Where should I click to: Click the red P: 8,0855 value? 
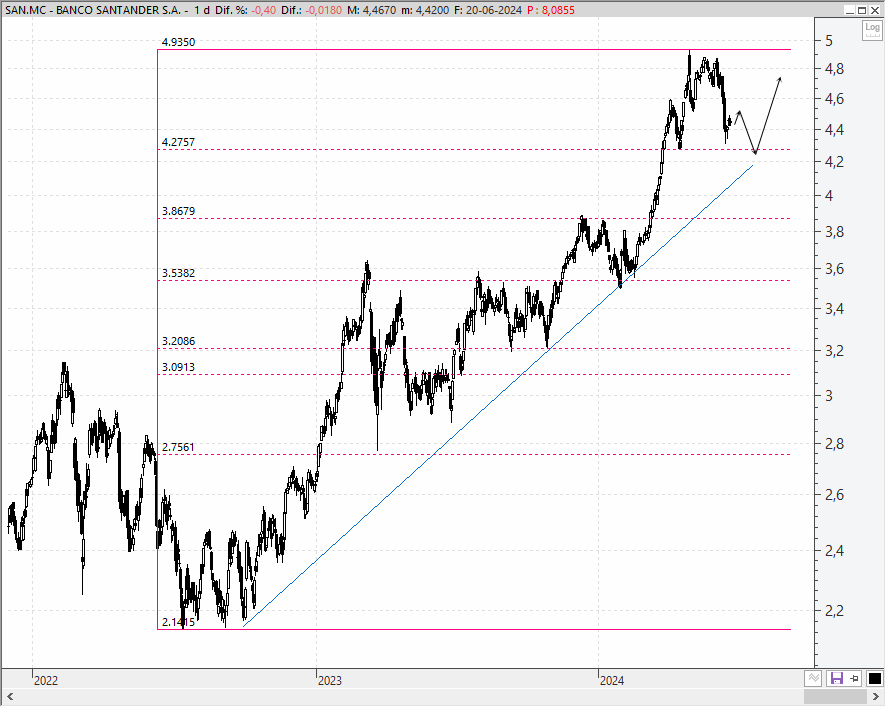[x=551, y=10]
